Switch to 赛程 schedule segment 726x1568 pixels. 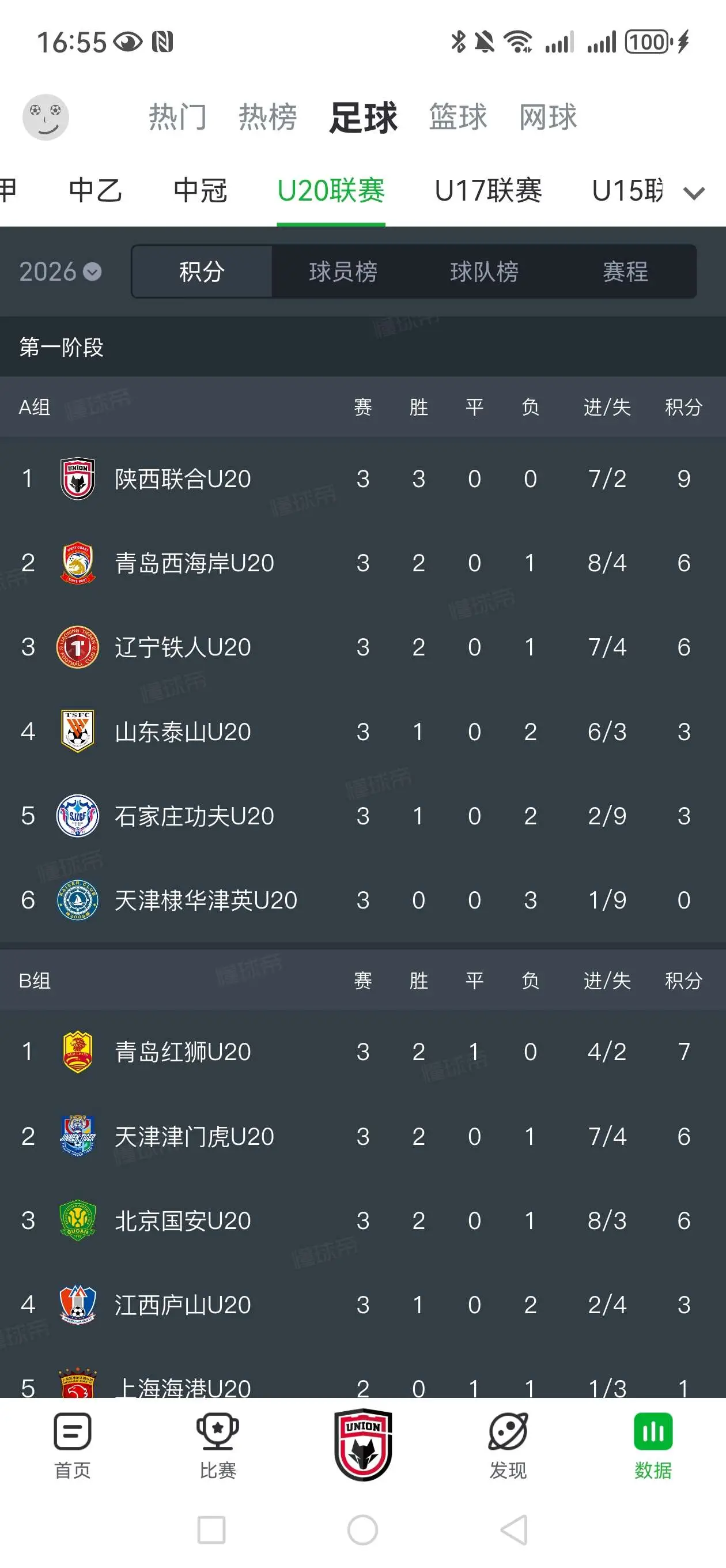pyautogui.click(x=626, y=272)
